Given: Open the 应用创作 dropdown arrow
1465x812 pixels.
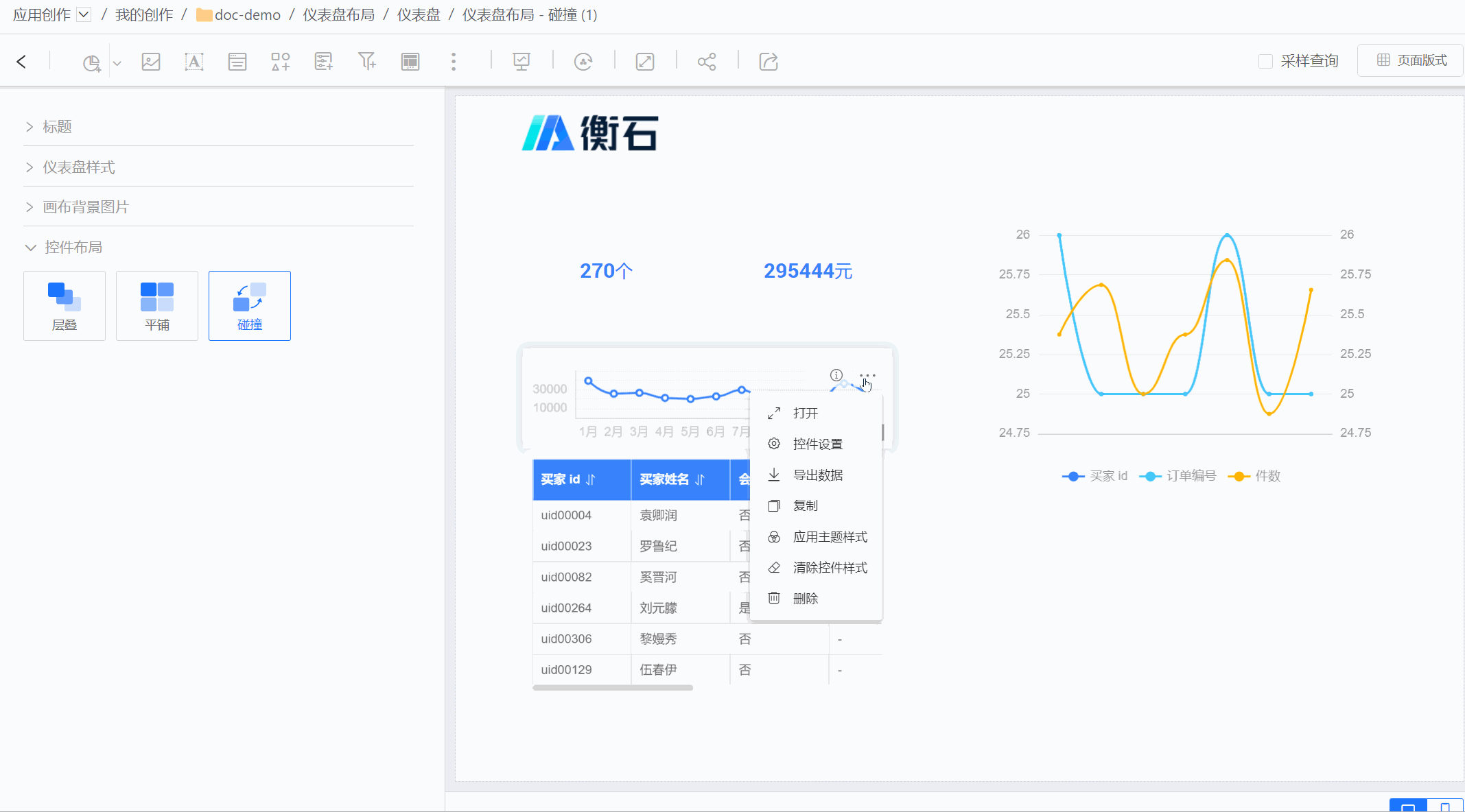Looking at the screenshot, I should pos(84,14).
